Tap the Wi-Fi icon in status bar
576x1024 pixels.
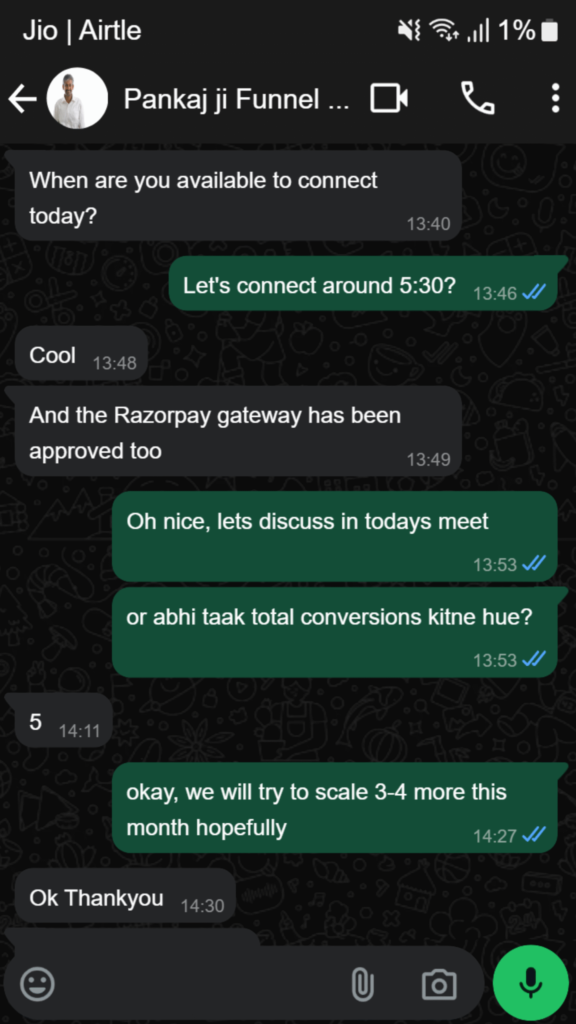pyautogui.click(x=444, y=31)
